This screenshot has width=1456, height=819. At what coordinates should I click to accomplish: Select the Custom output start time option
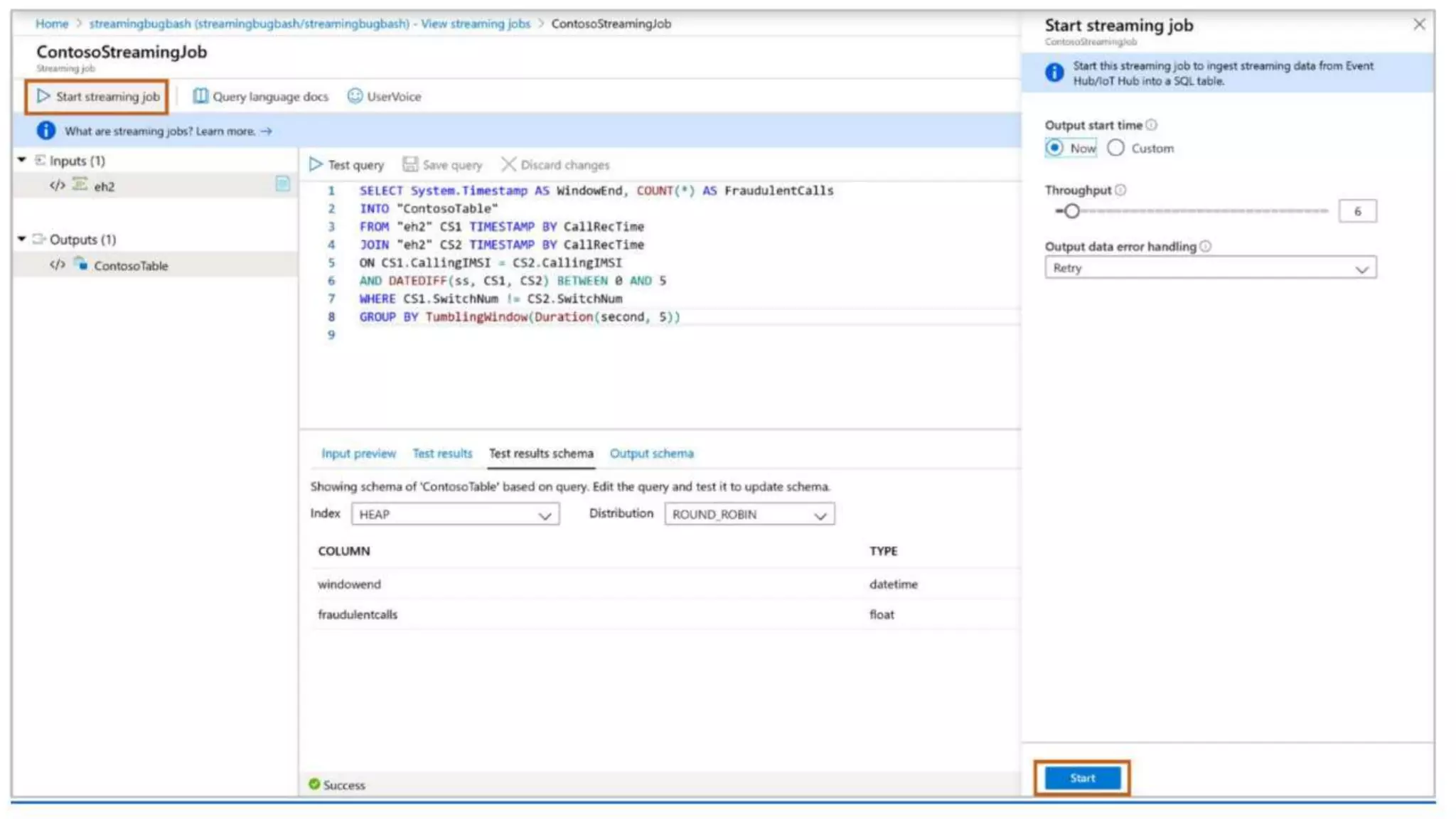(1115, 148)
